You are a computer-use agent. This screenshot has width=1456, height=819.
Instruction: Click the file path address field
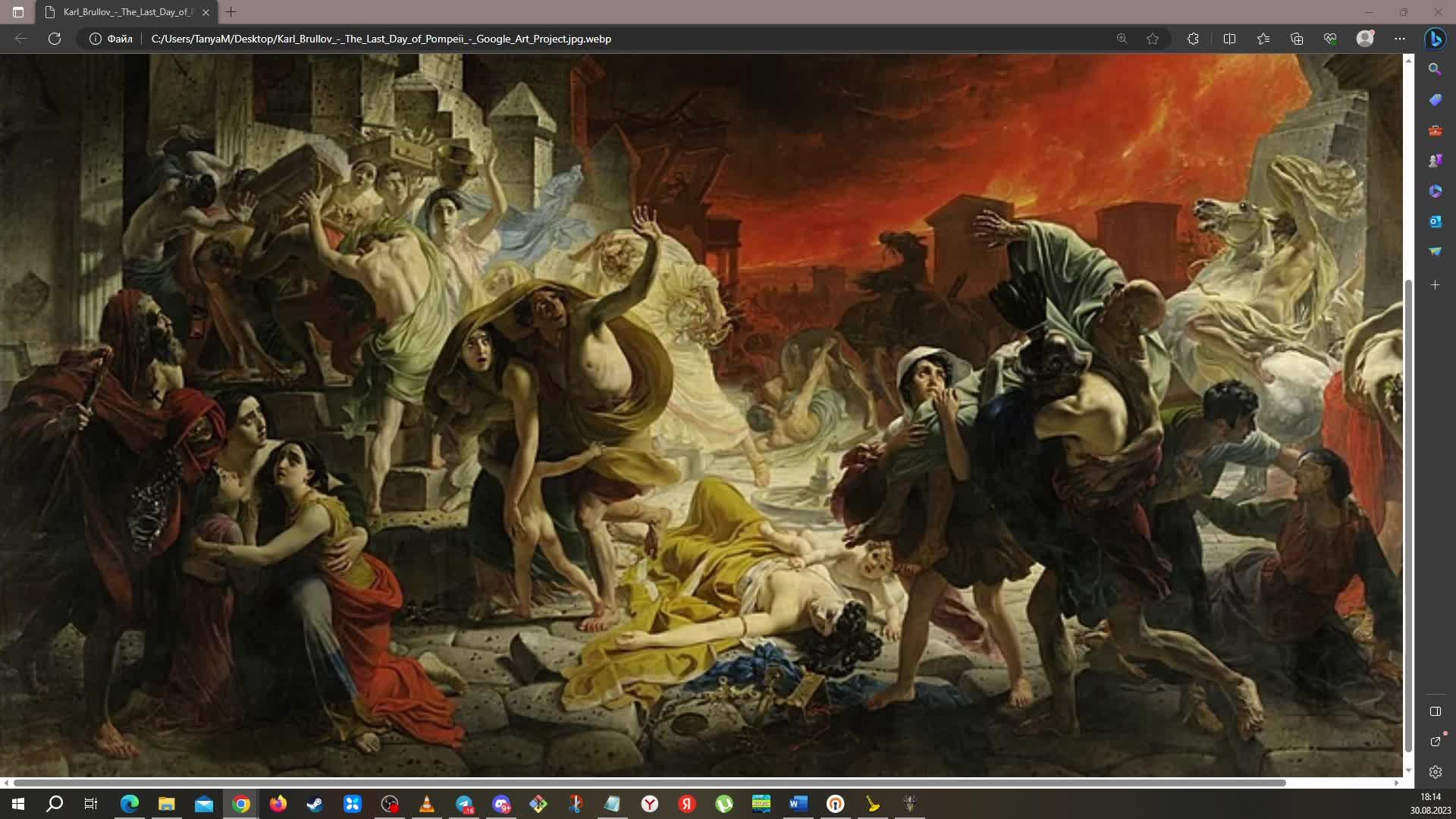[x=381, y=39]
